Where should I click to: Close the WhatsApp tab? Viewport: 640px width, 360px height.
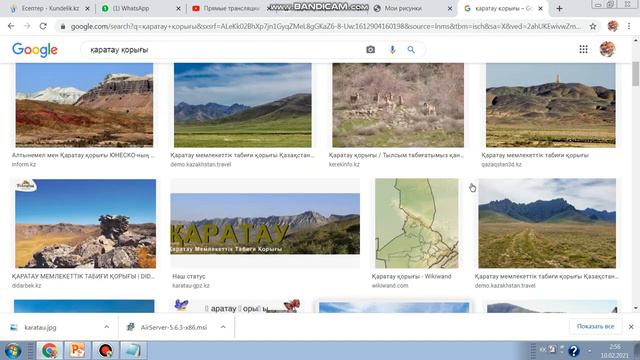178,8
